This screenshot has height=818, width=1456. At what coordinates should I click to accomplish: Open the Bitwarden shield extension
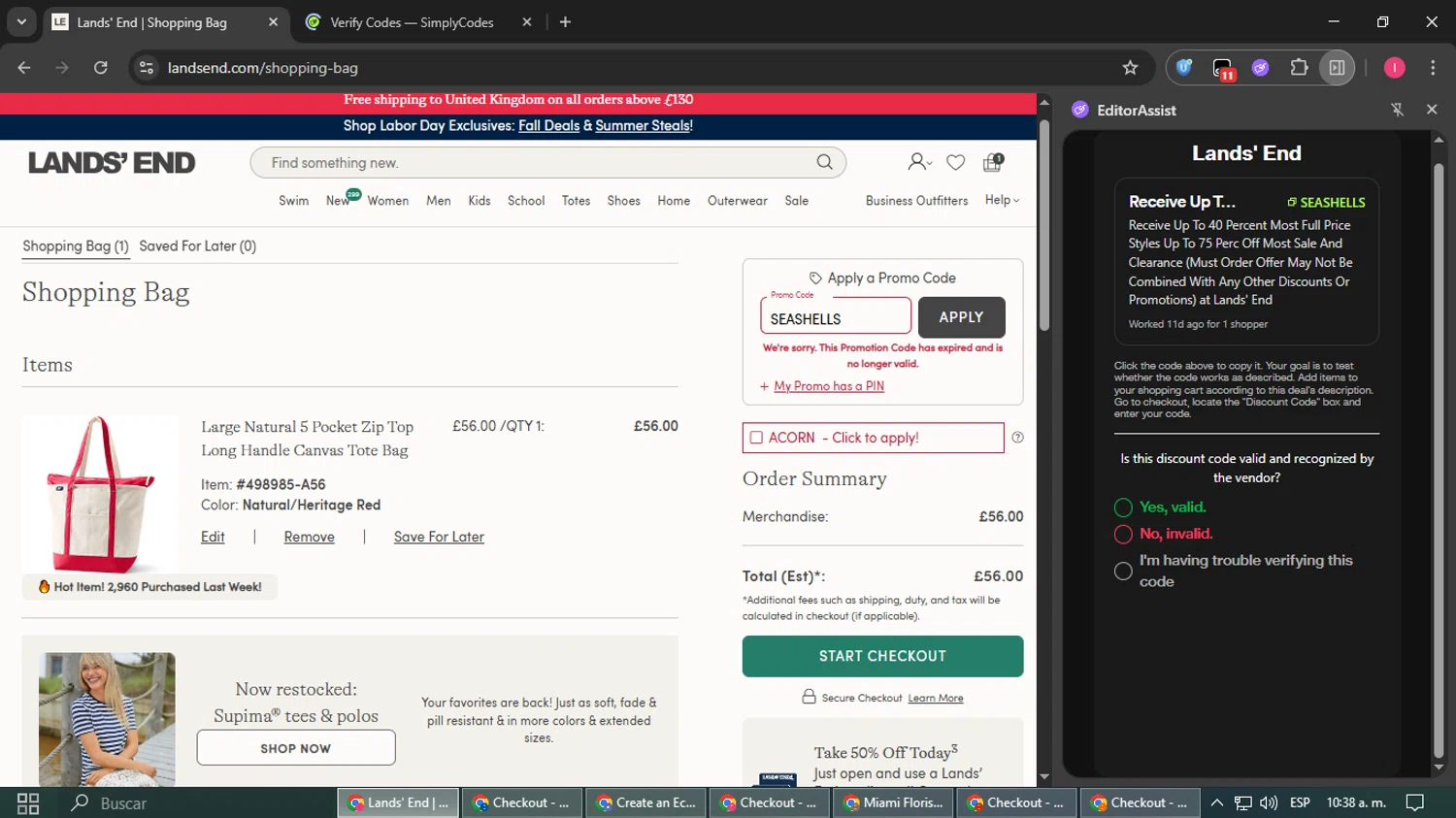(x=1184, y=68)
